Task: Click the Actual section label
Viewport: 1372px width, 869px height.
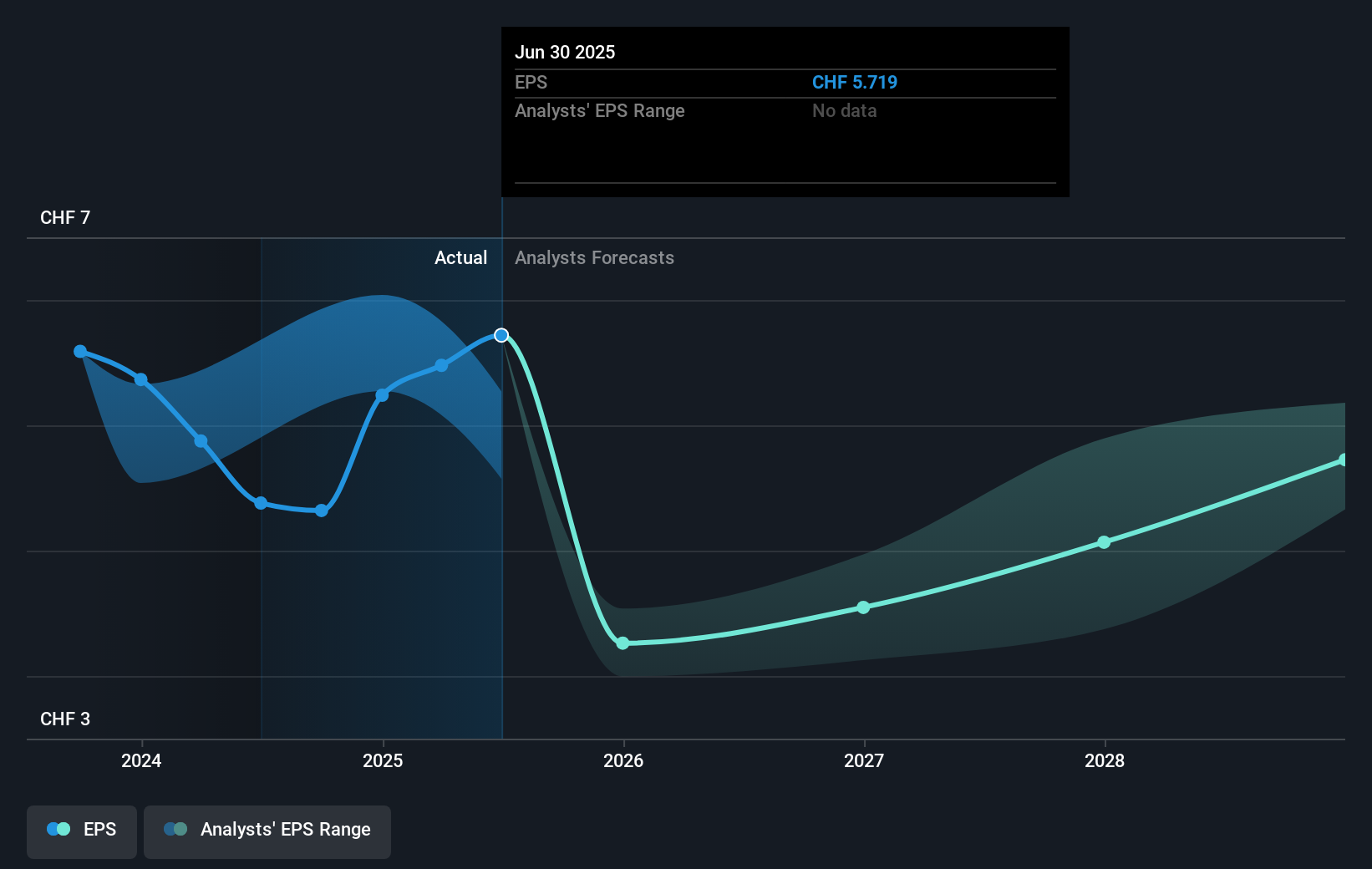Action: 460,258
